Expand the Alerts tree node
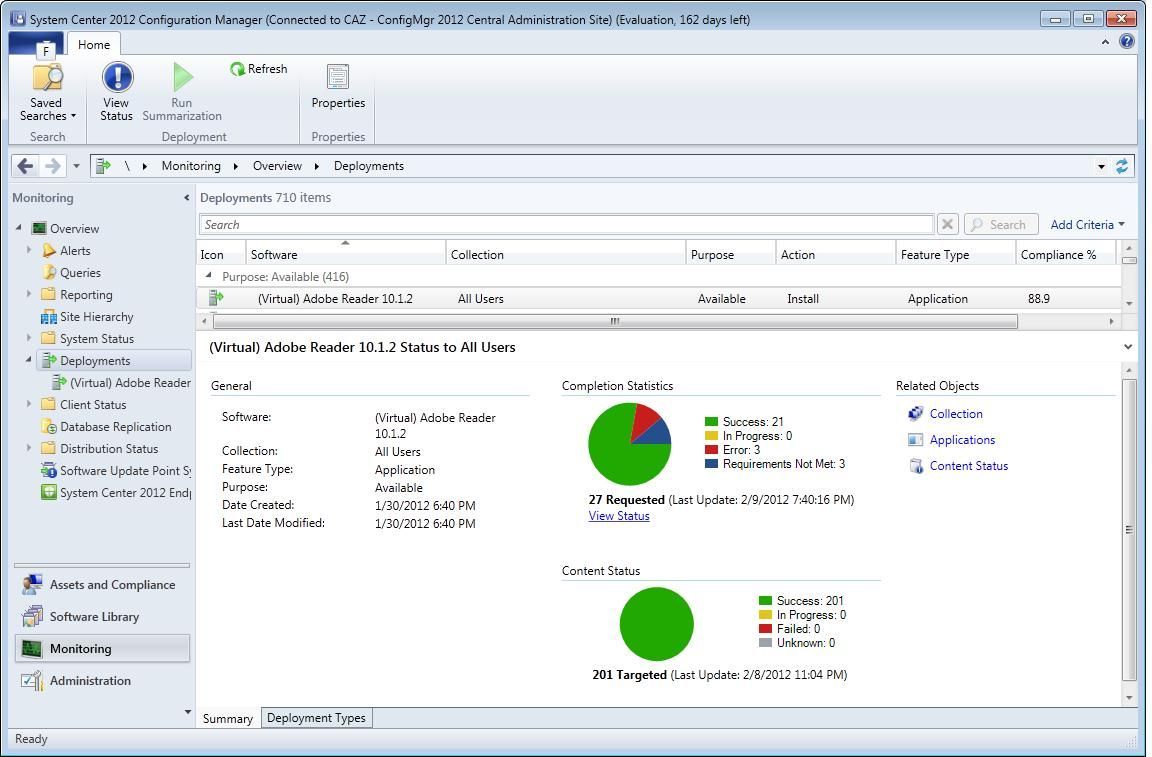The width and height of the screenshot is (1152, 757). [29, 250]
